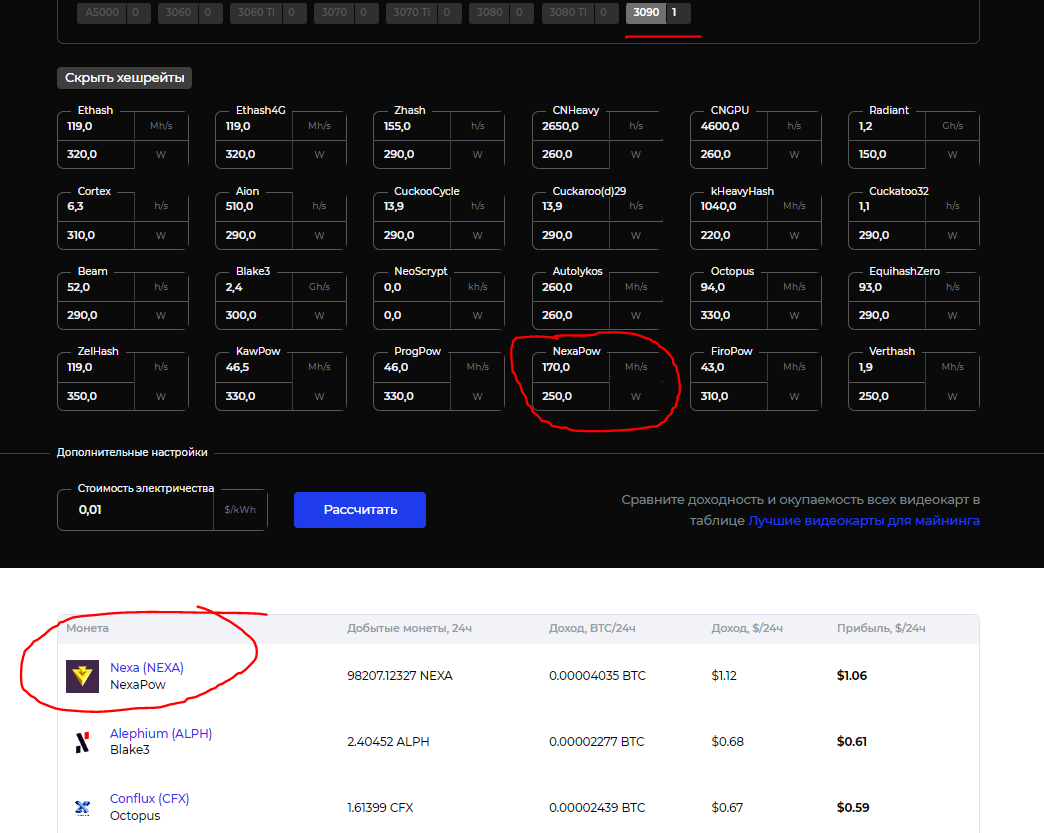Edit Beam hashrate field 52,0

point(96,287)
